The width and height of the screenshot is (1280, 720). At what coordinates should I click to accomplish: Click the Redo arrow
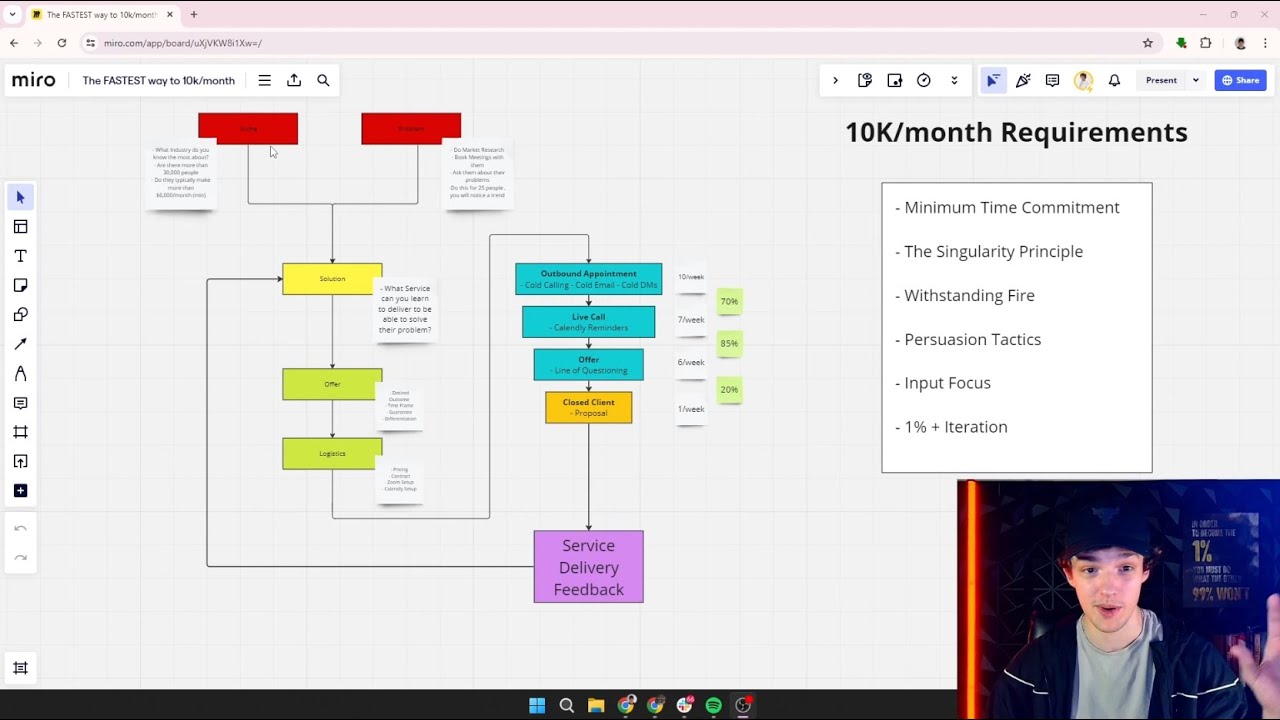point(20,557)
